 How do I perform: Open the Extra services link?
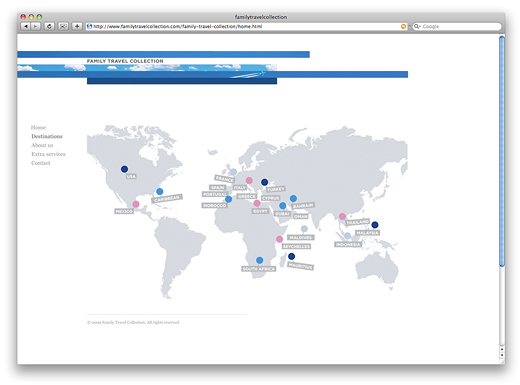[x=48, y=154]
